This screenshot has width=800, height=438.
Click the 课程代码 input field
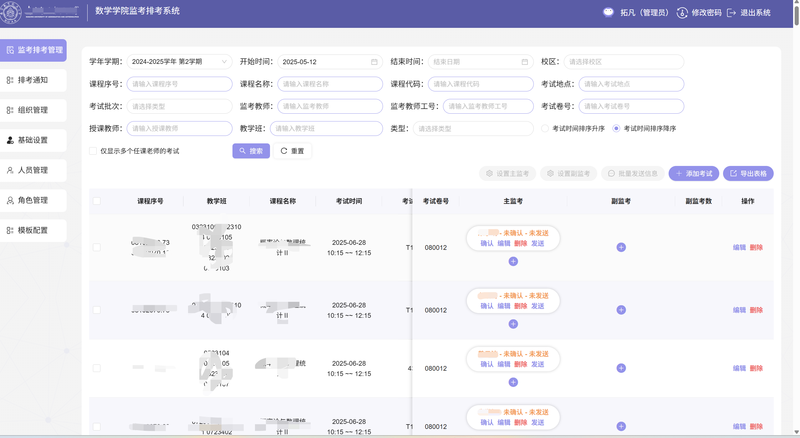click(x=481, y=84)
